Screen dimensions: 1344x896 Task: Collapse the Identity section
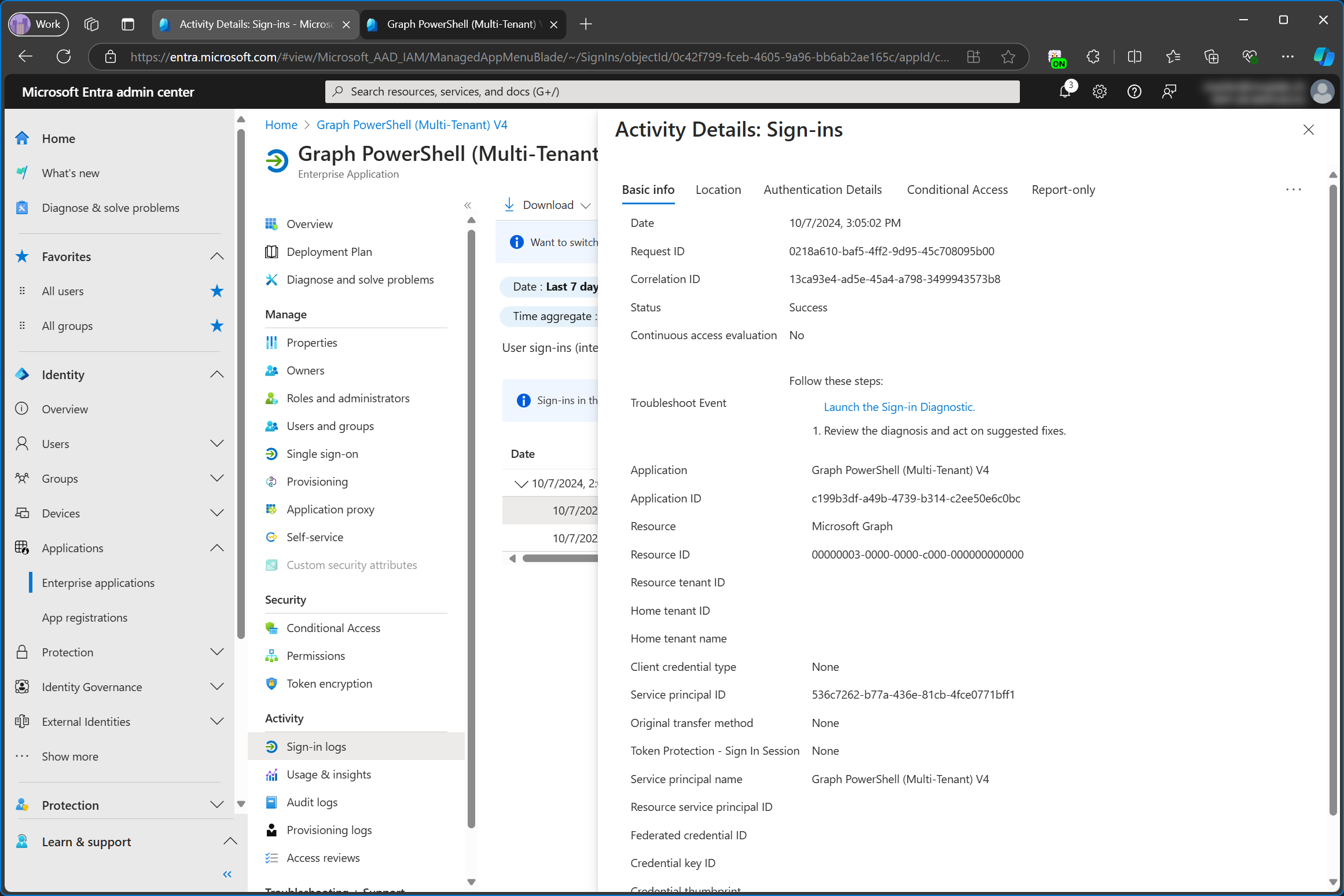tap(217, 374)
